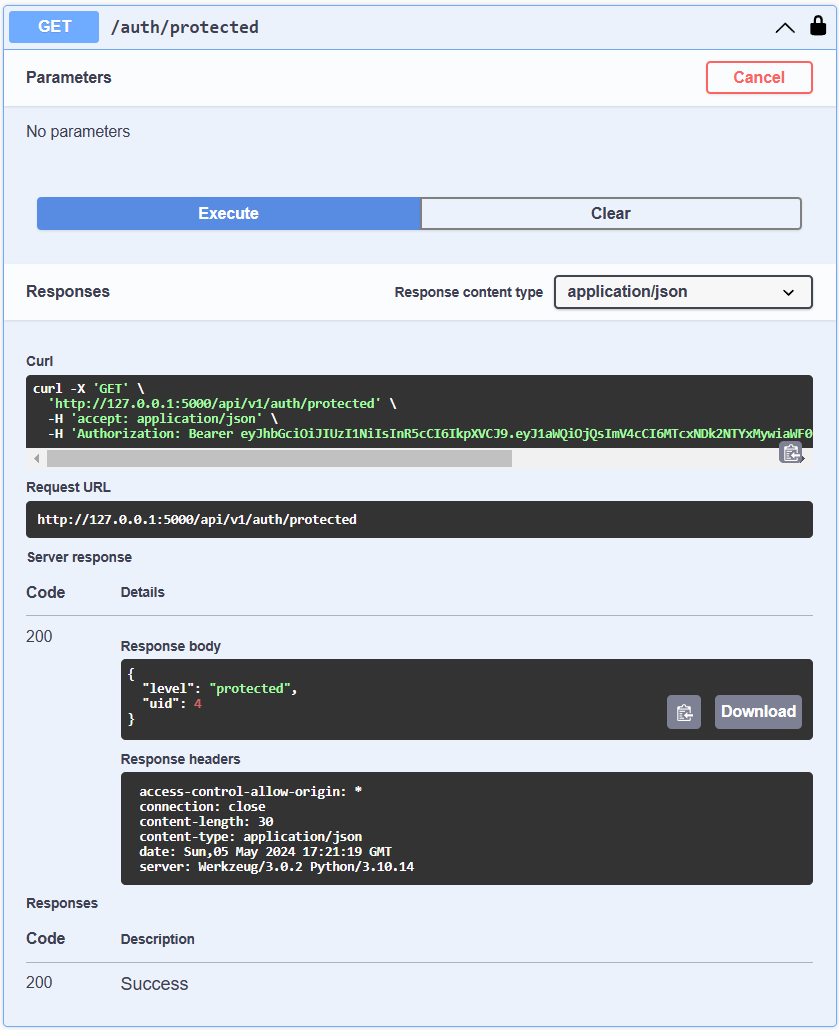Screen dimensions: 839x1030
Task: Click the accept: application/json curl line
Action: (163, 418)
